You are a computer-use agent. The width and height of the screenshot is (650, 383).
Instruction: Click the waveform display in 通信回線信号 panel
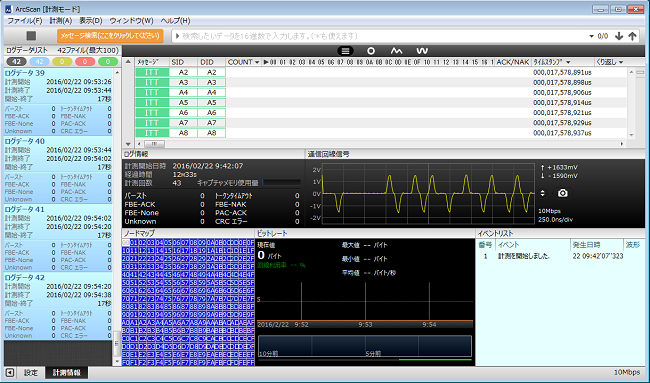point(428,194)
